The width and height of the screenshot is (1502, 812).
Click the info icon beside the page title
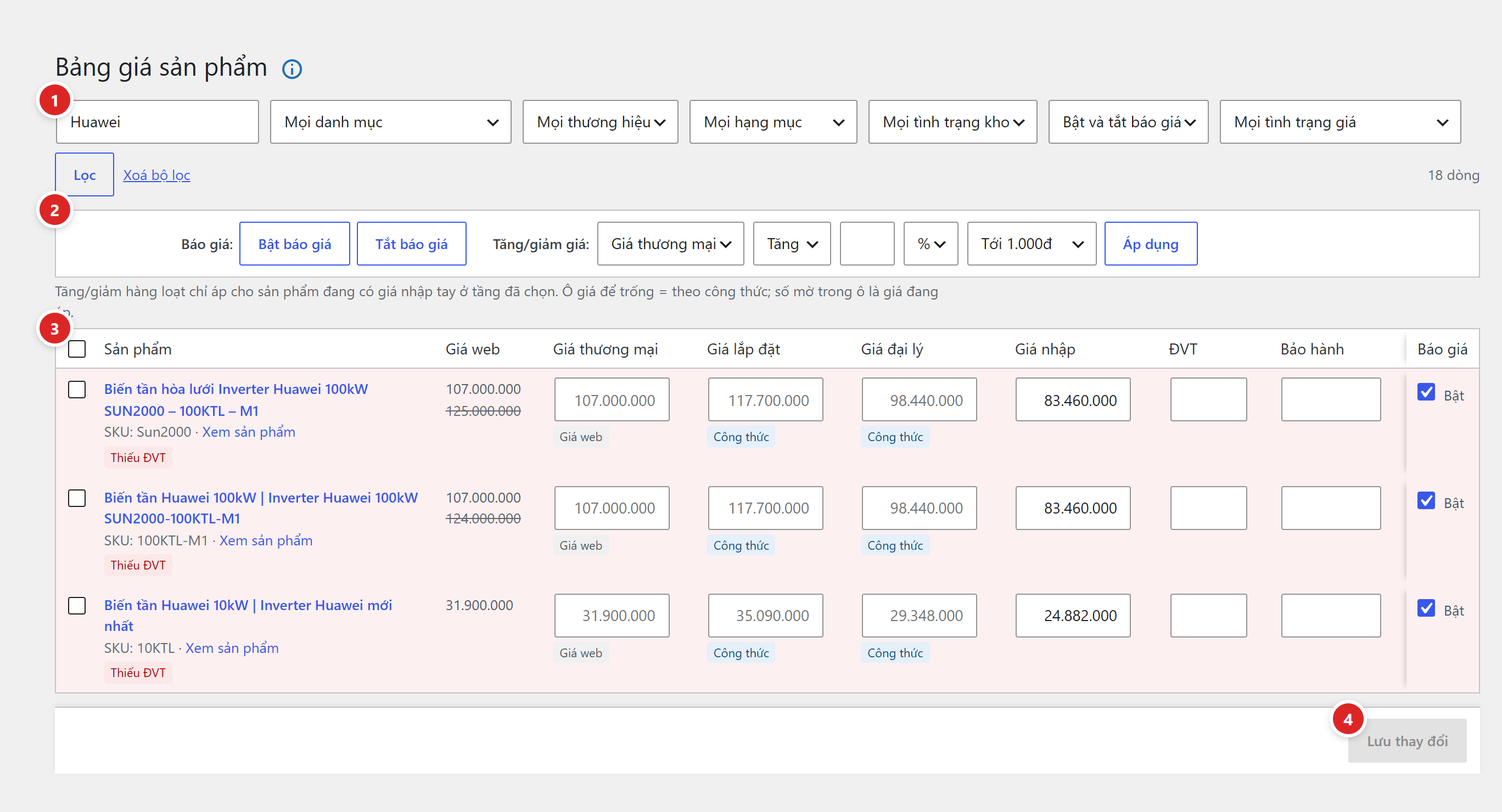(x=292, y=69)
